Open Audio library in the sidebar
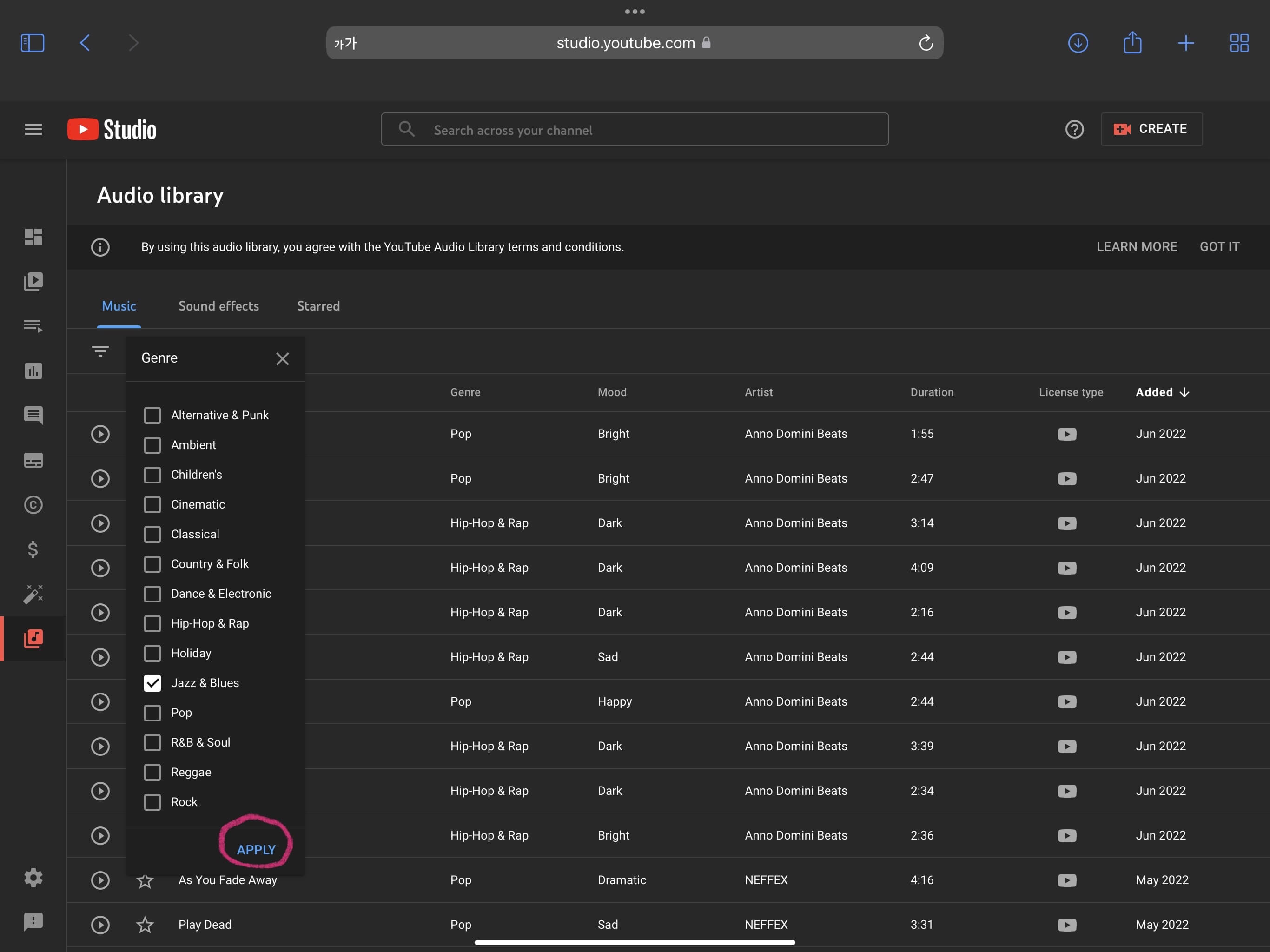1270x952 pixels. click(x=33, y=639)
